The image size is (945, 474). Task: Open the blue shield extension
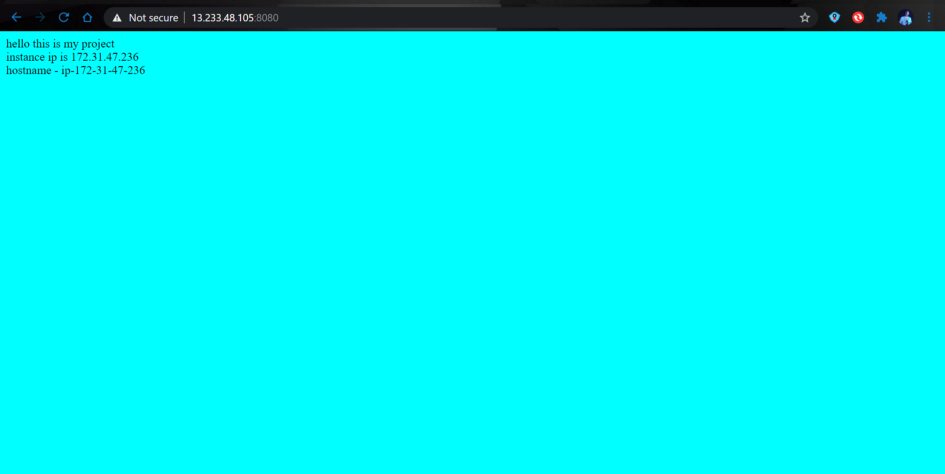834,17
